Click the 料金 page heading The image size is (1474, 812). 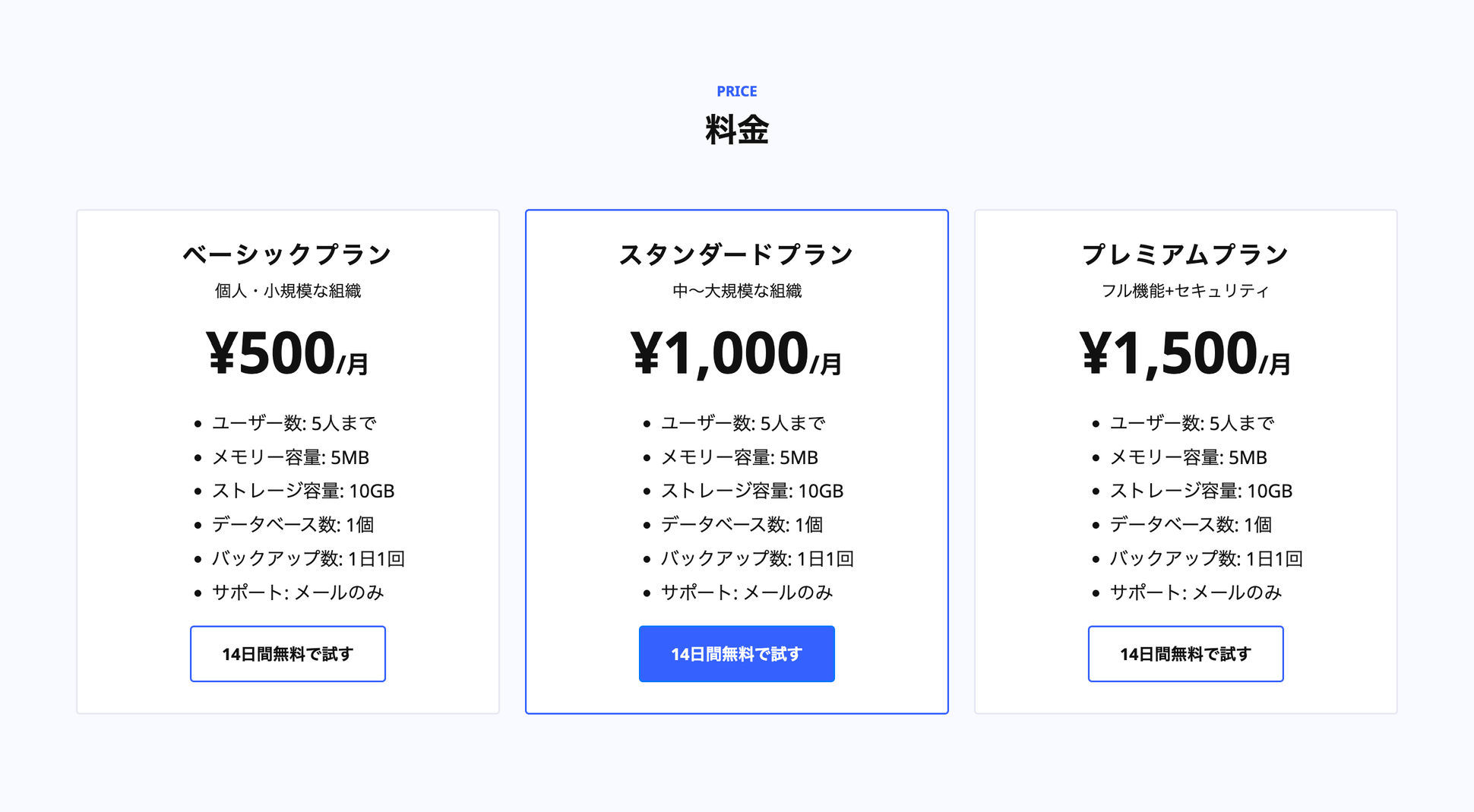pyautogui.click(x=735, y=129)
